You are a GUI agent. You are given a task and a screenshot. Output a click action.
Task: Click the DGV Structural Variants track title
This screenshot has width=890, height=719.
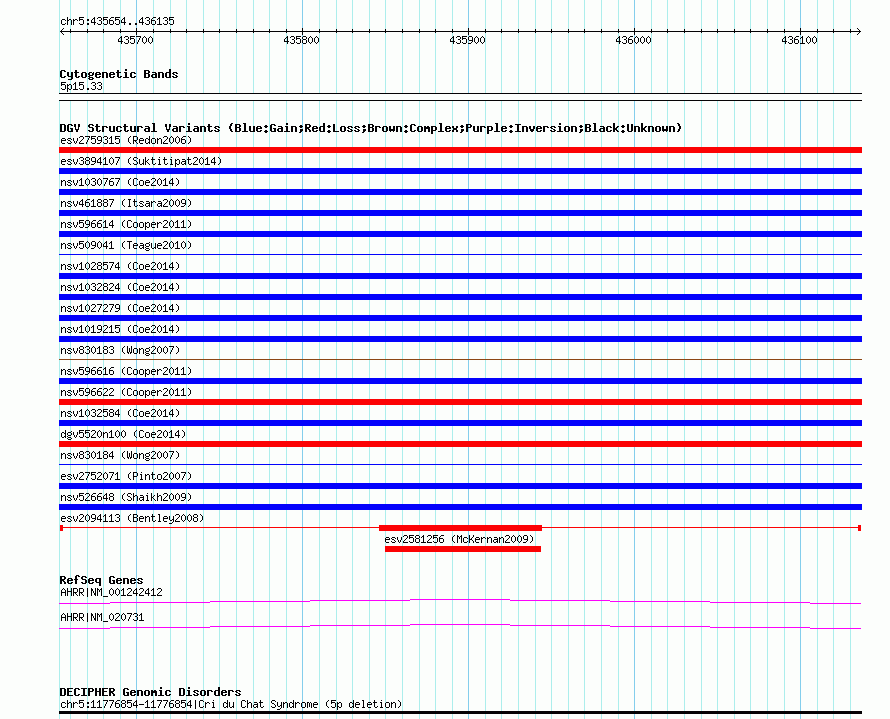370,128
